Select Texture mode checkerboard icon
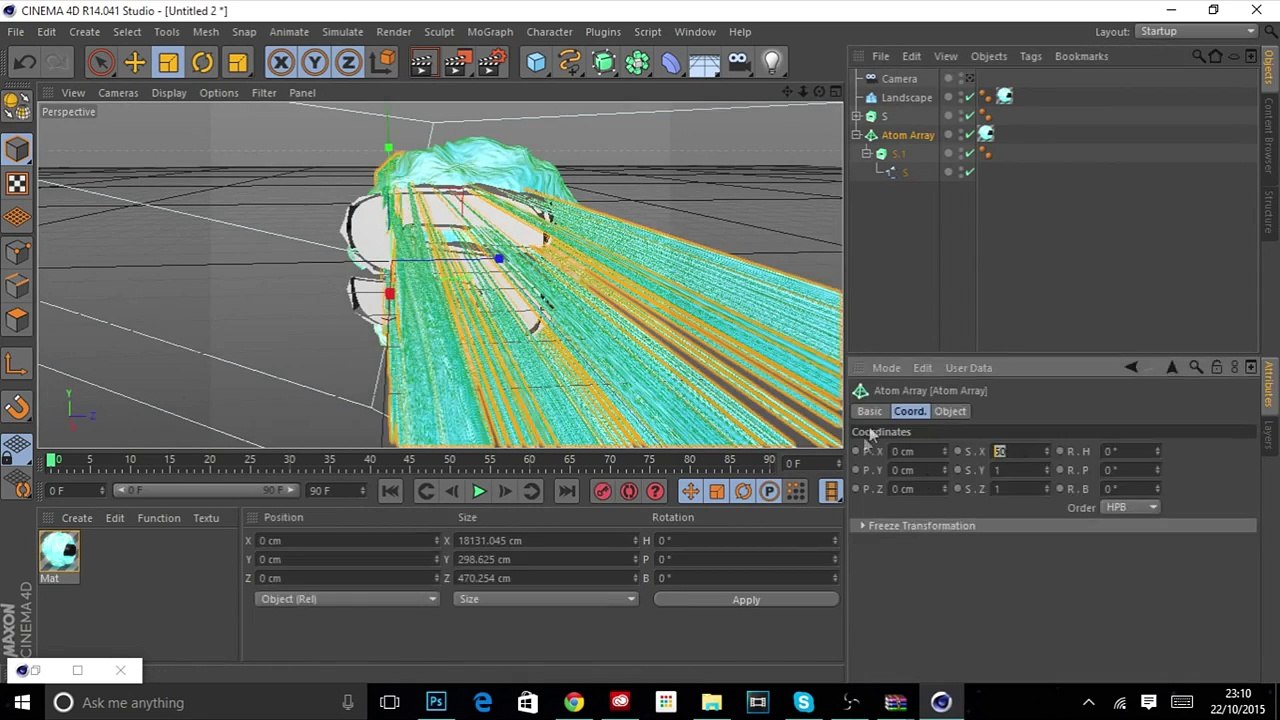Viewport: 1280px width, 720px height. [x=17, y=183]
